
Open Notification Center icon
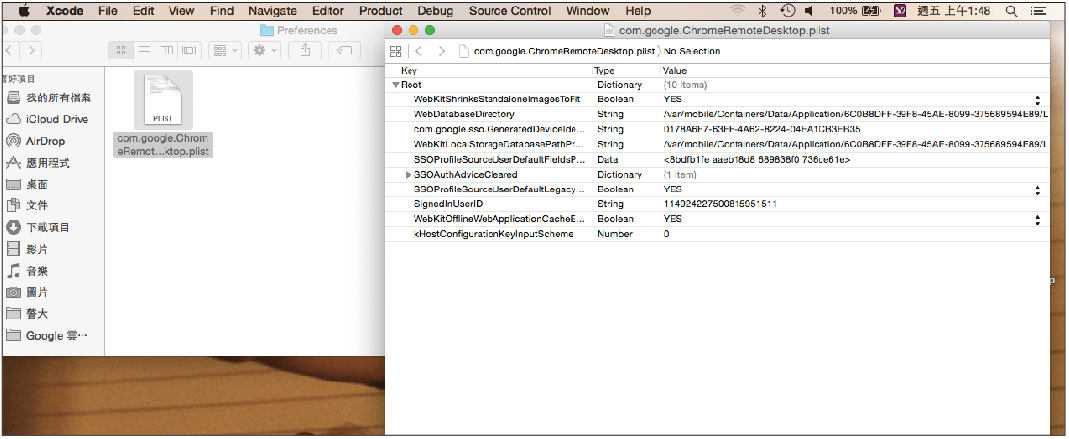point(1038,11)
